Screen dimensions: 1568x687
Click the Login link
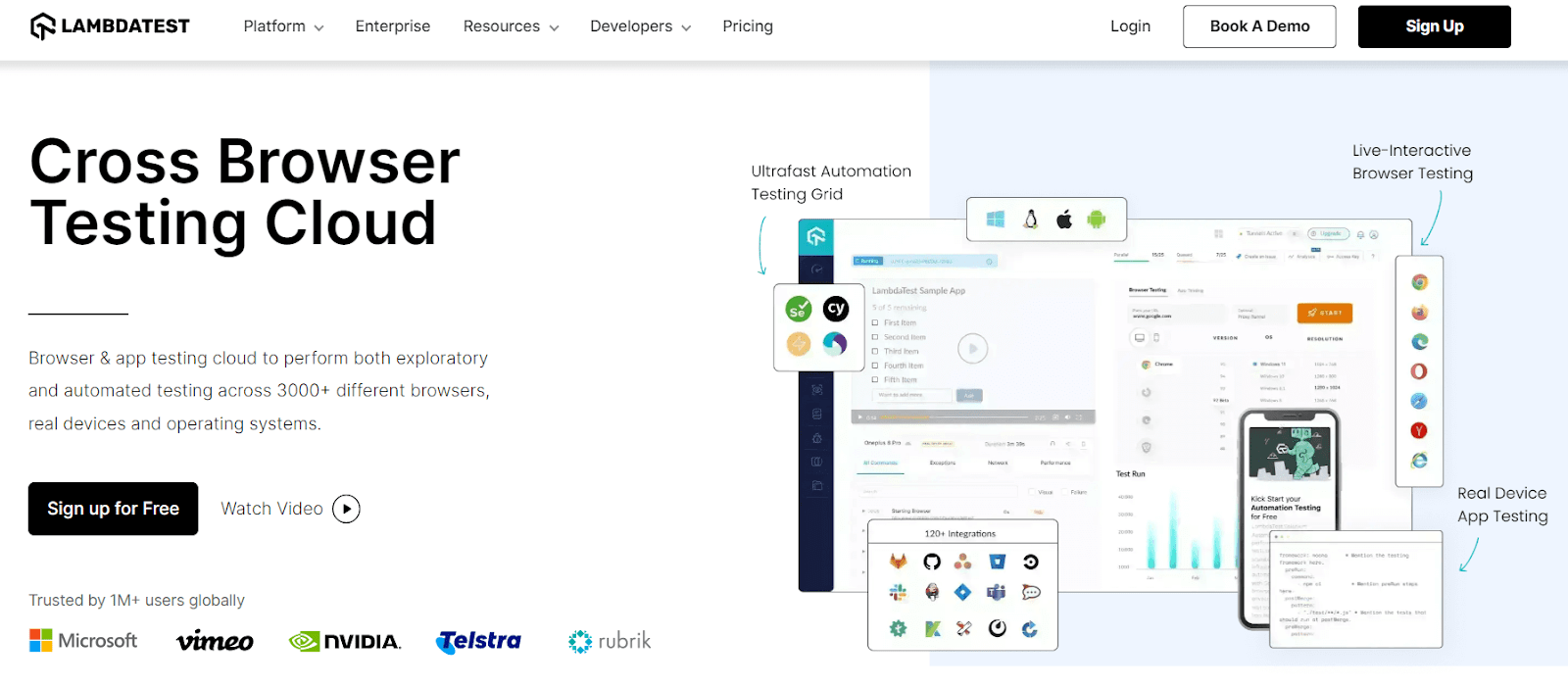1131,26
